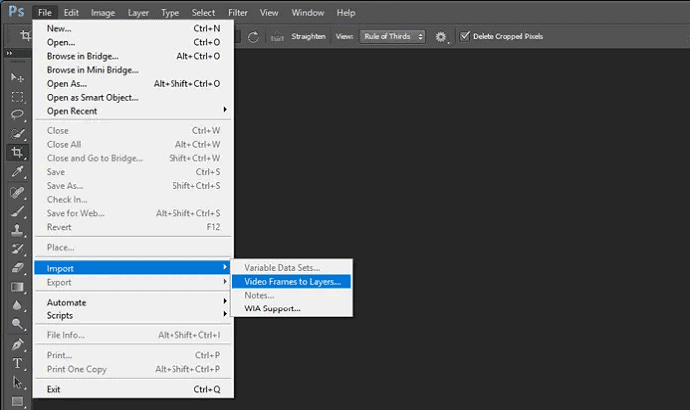
Task: Open crop settings gear options
Action: 441,36
